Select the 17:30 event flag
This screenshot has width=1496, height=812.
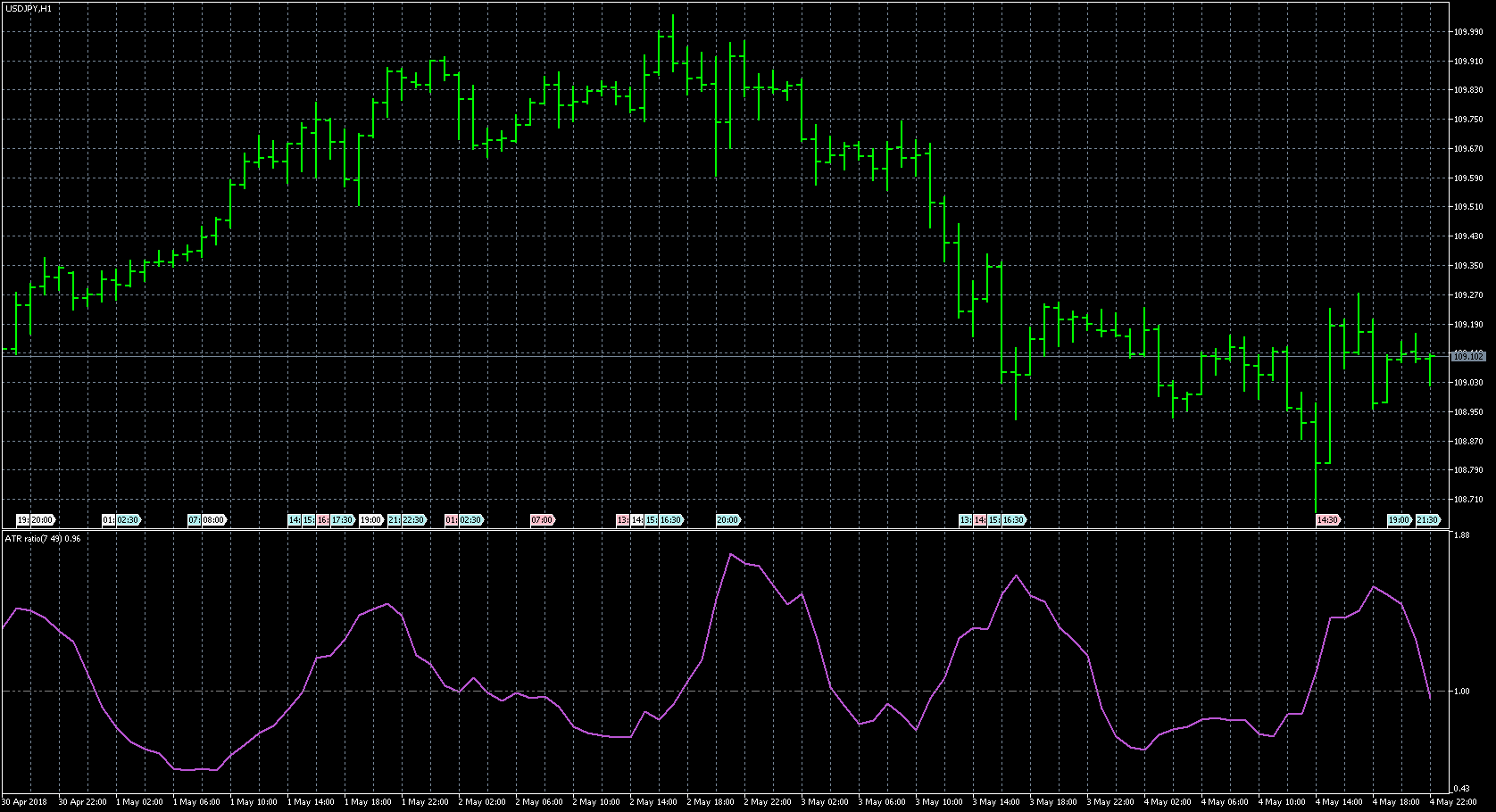tap(343, 520)
